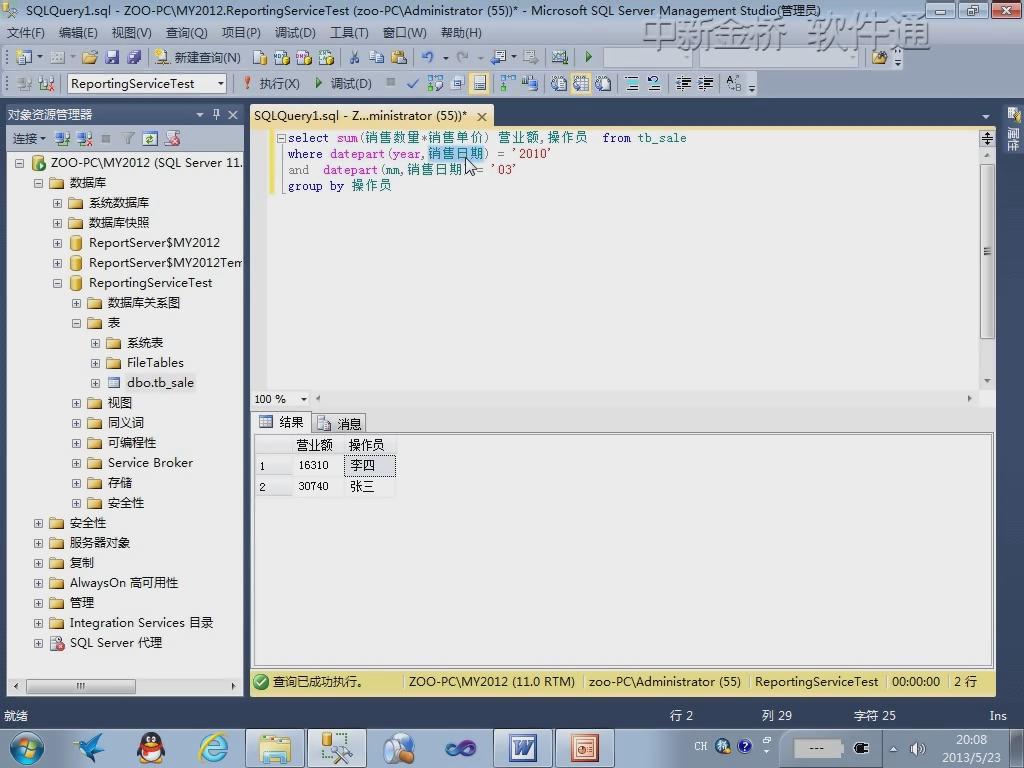Viewport: 1024px width, 768px height.
Task: Expand the SQL Server 代理 node
Action: [39, 644]
